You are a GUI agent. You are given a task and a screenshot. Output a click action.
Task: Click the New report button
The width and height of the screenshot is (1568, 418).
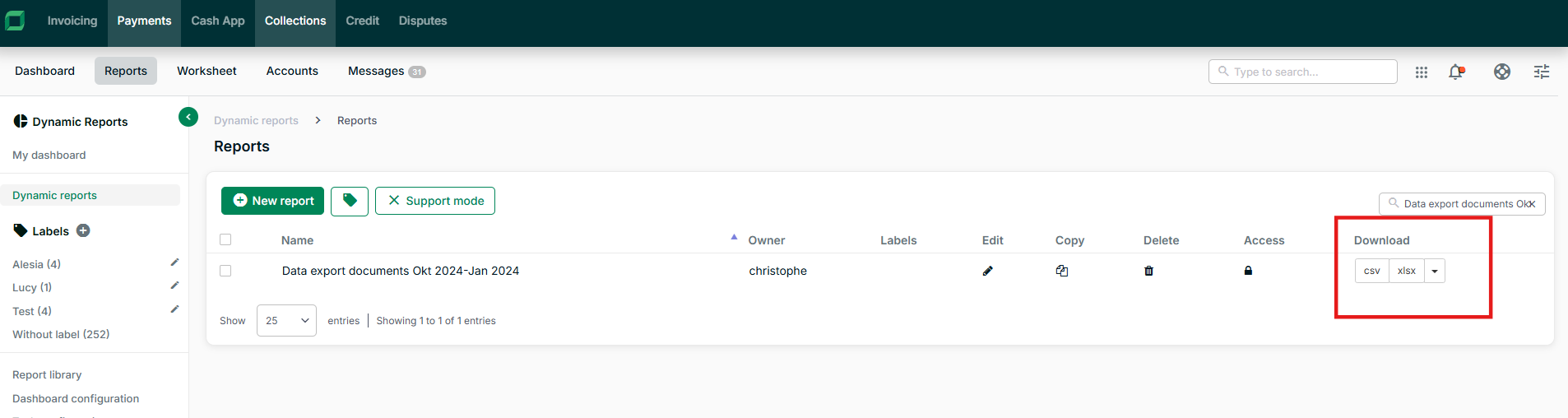click(x=272, y=201)
